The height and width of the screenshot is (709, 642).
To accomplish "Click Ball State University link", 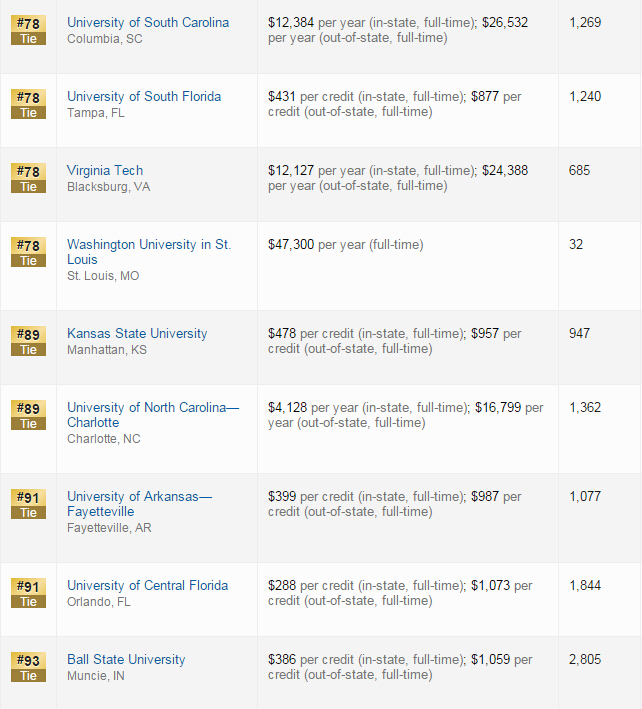I will pos(126,659).
